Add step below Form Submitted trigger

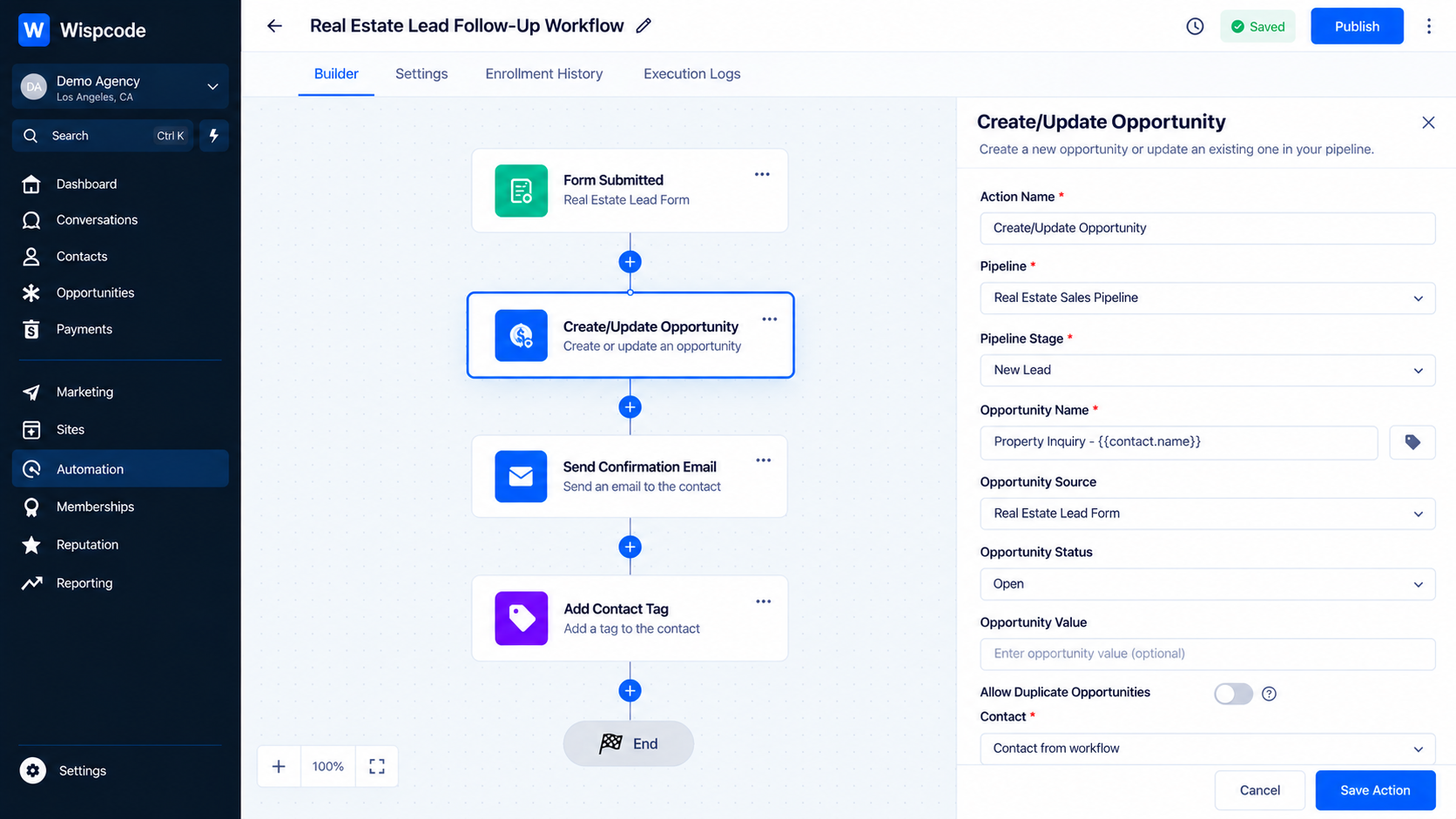[x=630, y=262]
